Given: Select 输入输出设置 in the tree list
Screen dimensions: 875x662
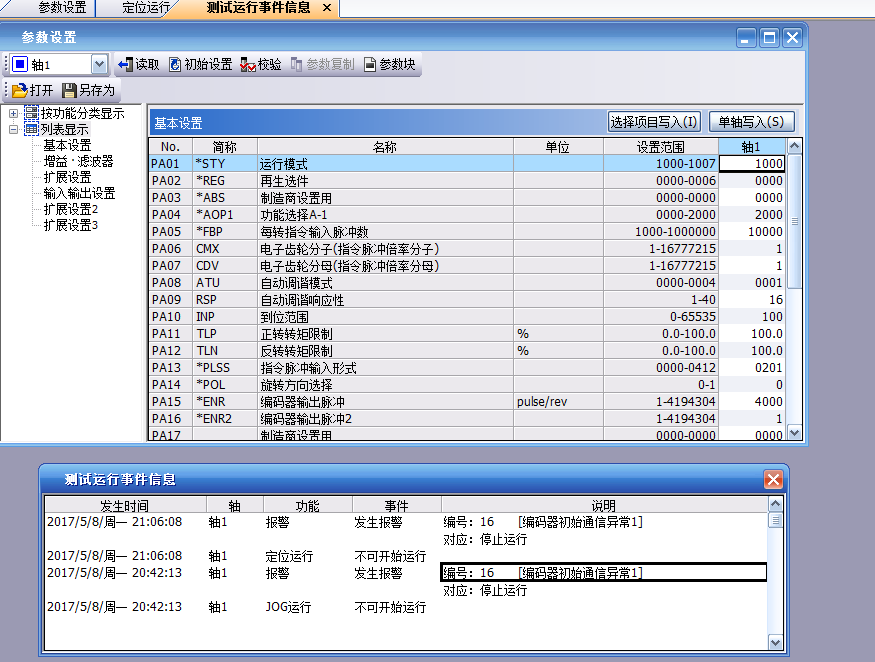Looking at the screenshot, I should (79, 193).
